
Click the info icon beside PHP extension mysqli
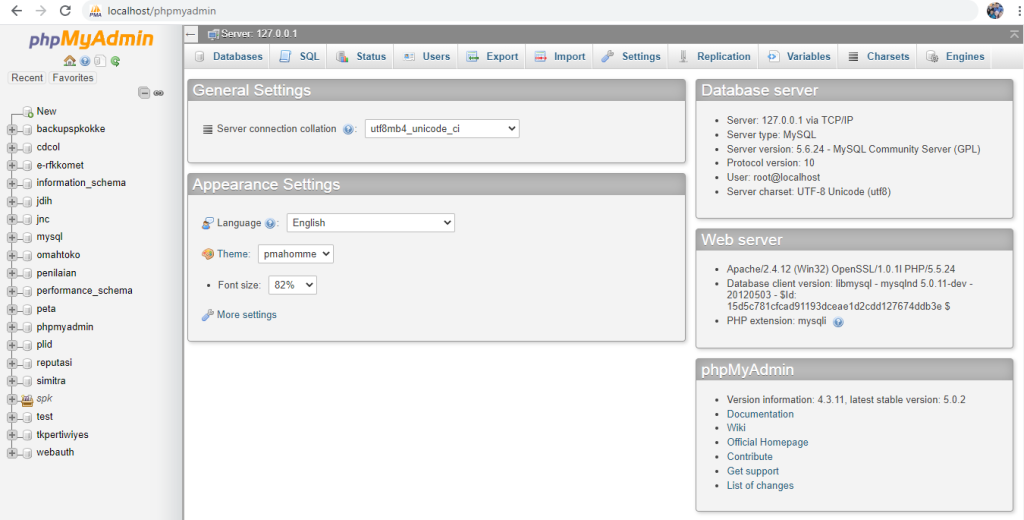coord(838,322)
